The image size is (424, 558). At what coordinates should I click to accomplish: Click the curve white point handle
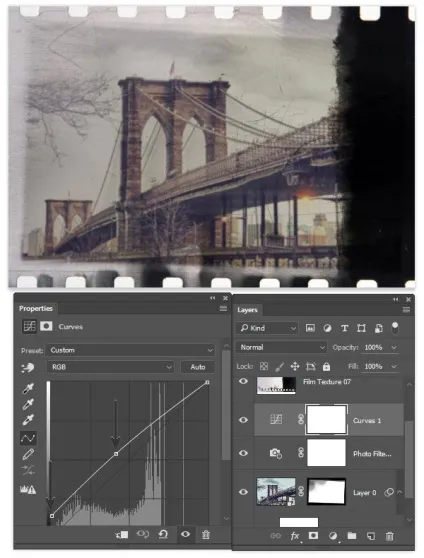207,382
